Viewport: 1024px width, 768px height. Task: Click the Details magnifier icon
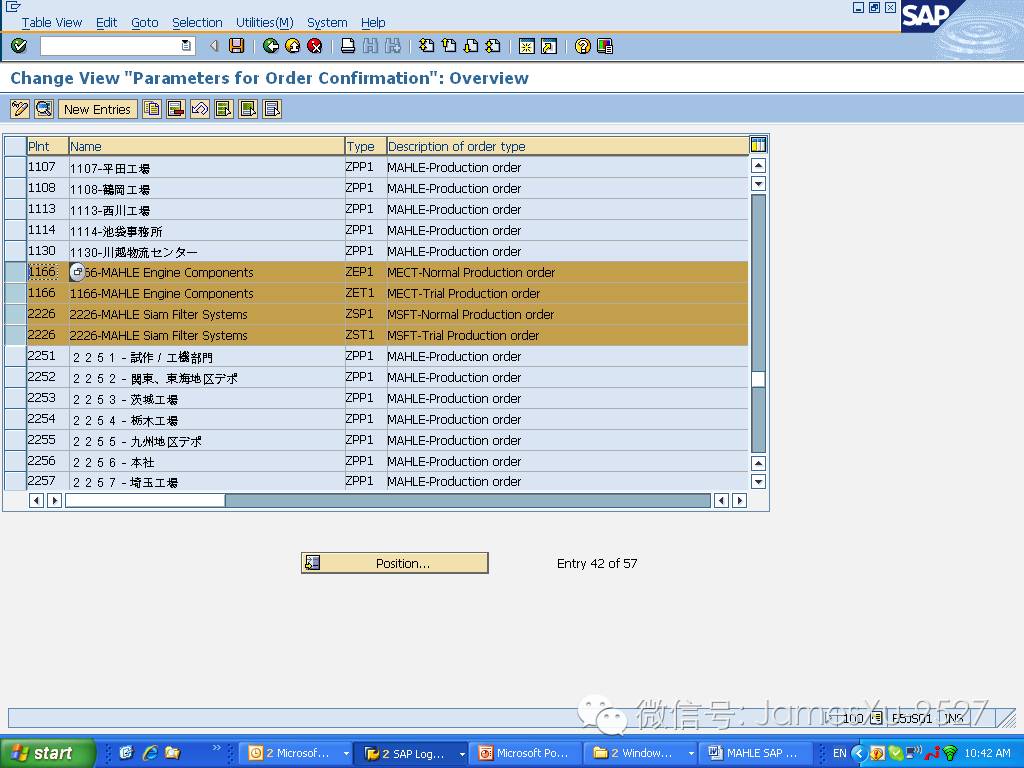tap(44, 109)
